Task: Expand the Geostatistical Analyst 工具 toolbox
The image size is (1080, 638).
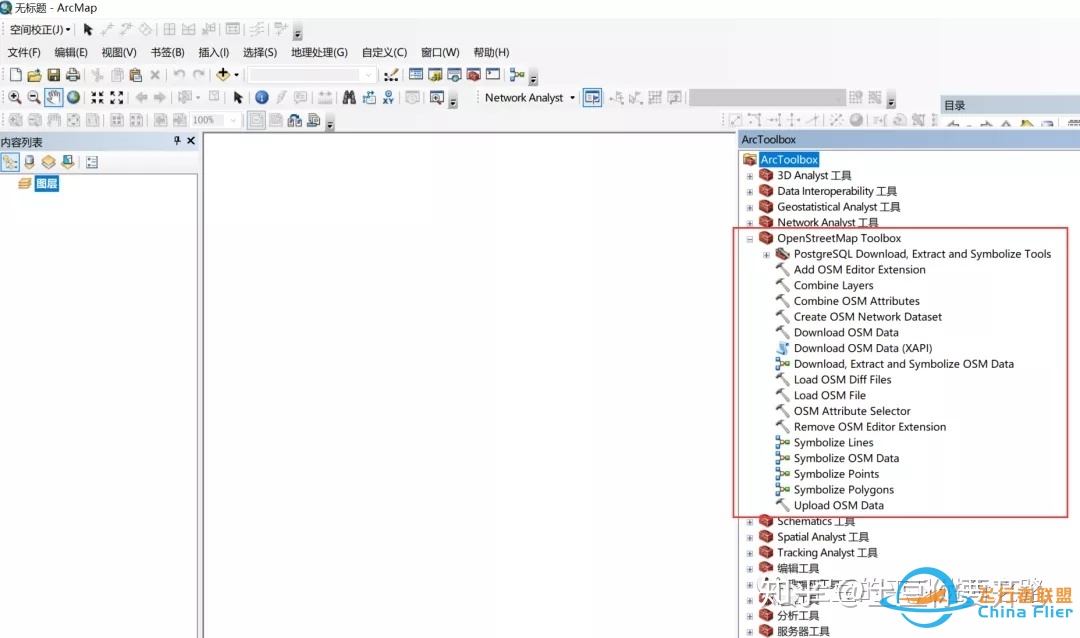Action: 750,208
